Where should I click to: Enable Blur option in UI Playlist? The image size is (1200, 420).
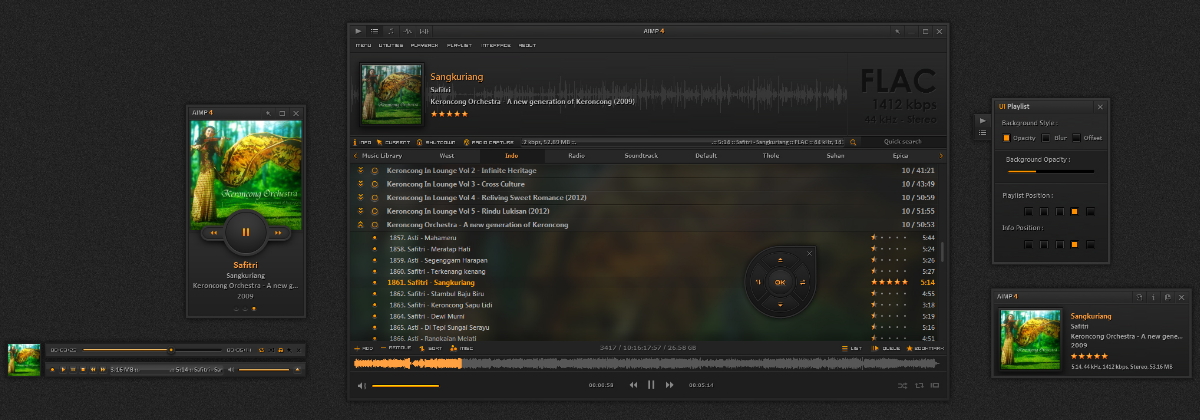[x=1047, y=137]
